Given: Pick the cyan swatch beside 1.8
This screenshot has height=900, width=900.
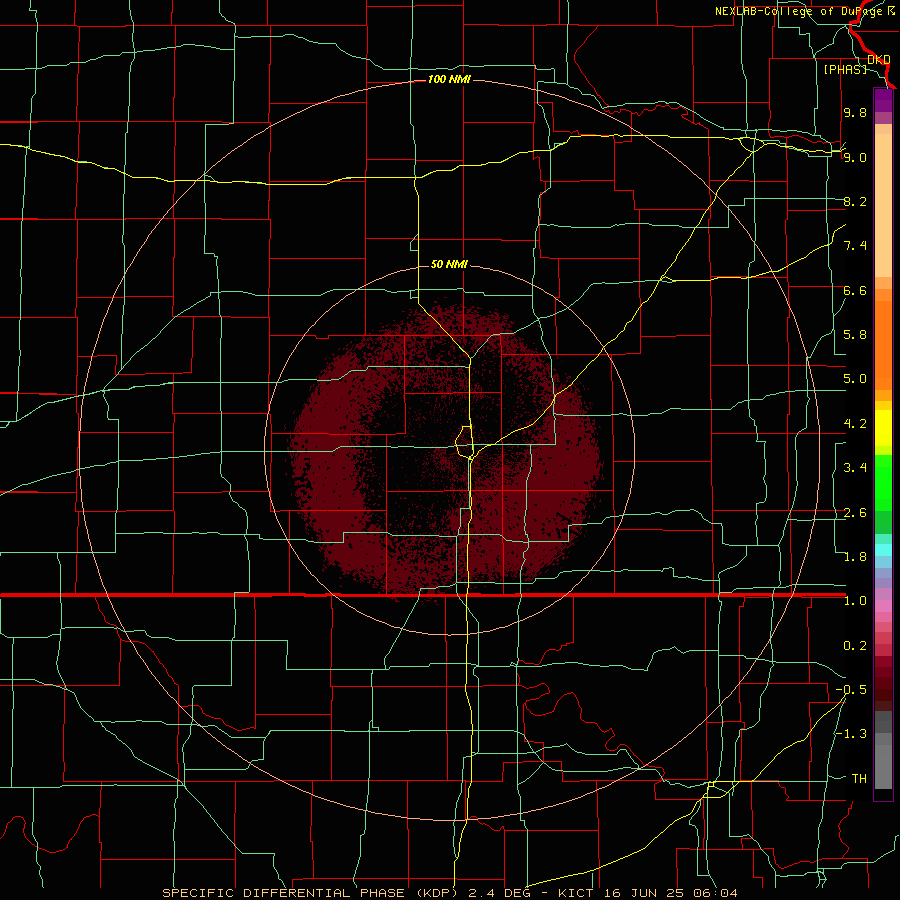Looking at the screenshot, I should (x=883, y=550).
